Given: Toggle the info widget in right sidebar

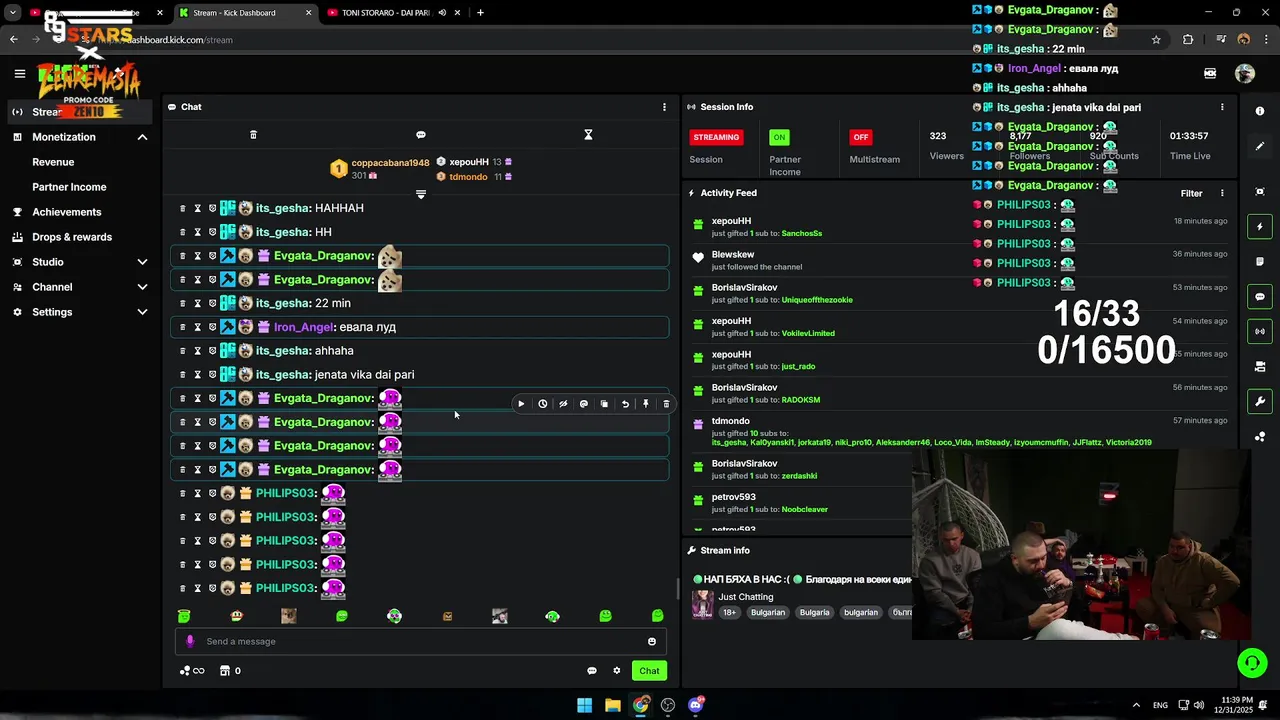Looking at the screenshot, I should click(x=1260, y=111).
